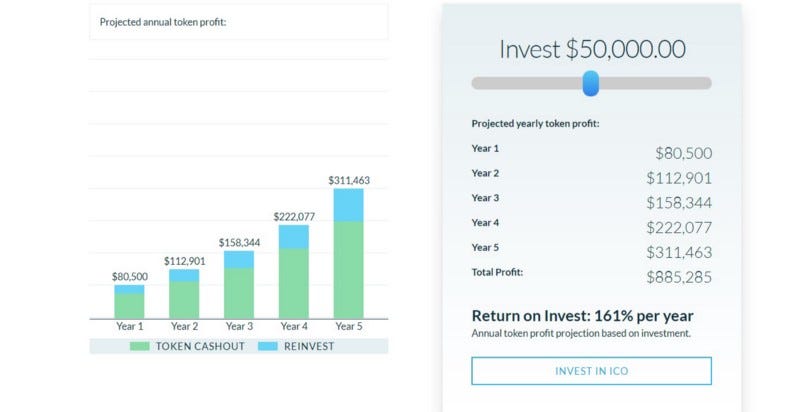Screen dimensions: 800x412
Task: Select the Year 5 bar in chart
Action: pos(348,253)
